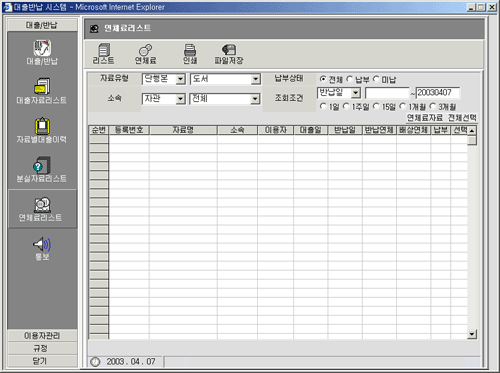The width and height of the screenshot is (500, 373).
Task: Close the Internet Explorer window
Action: click(x=492, y=7)
